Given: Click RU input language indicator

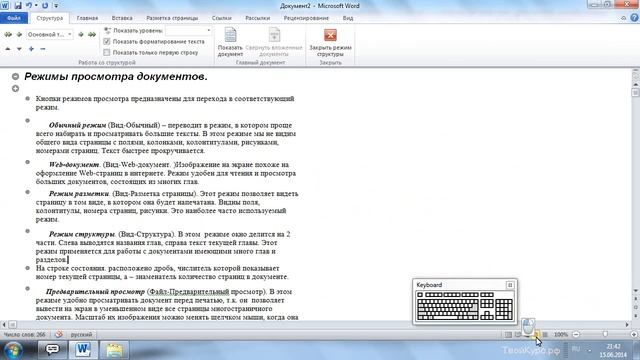Looking at the screenshot, I should tap(576, 349).
